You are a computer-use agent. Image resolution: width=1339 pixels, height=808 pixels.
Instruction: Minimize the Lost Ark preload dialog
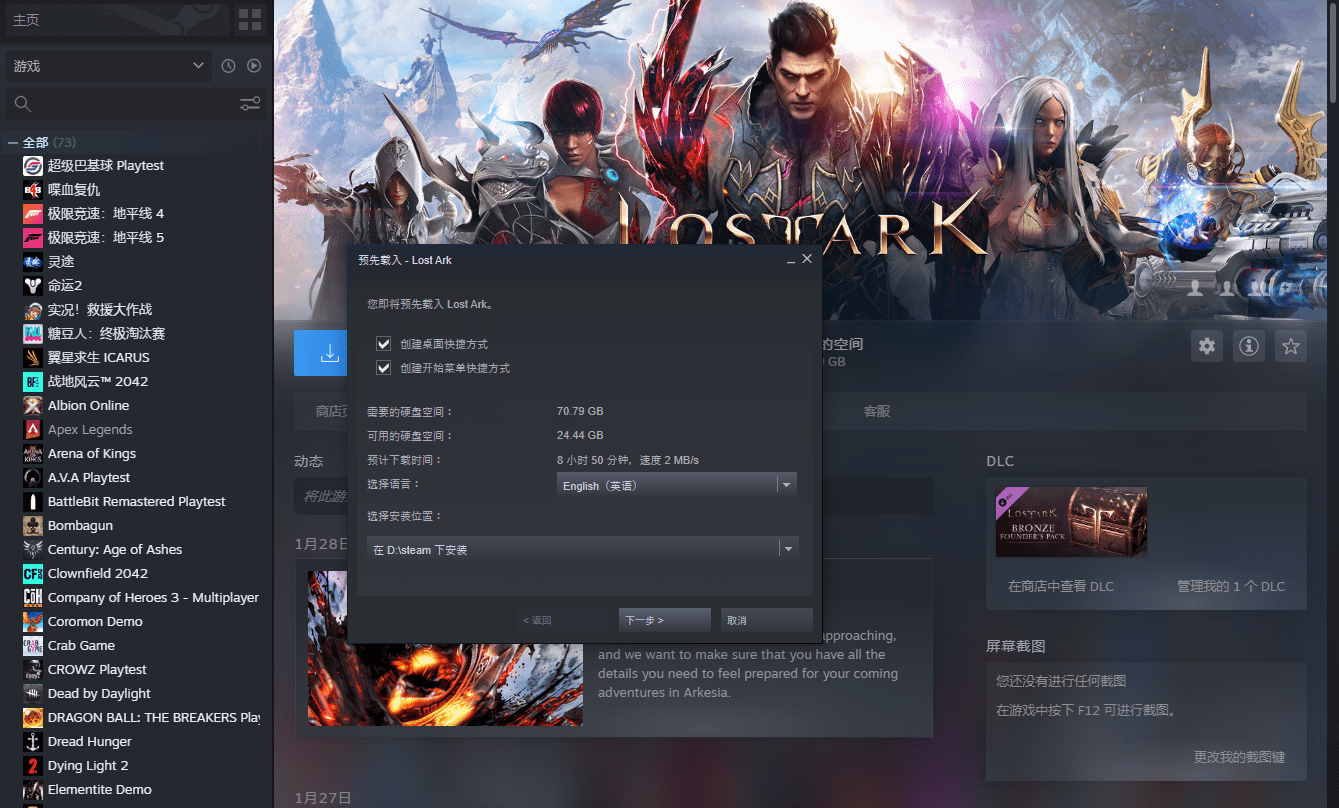(791, 260)
